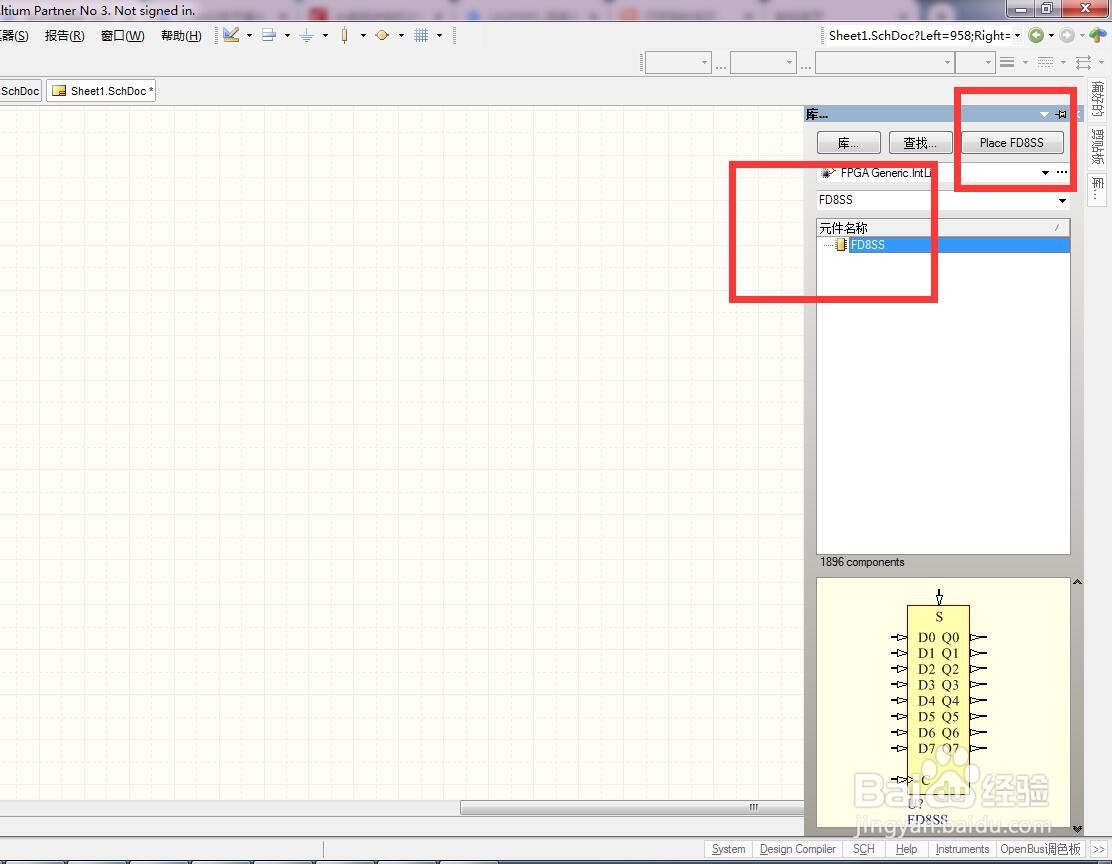The image size is (1112, 864).
Task: Expand the digital devices dropdown arrow
Action: (363, 35)
